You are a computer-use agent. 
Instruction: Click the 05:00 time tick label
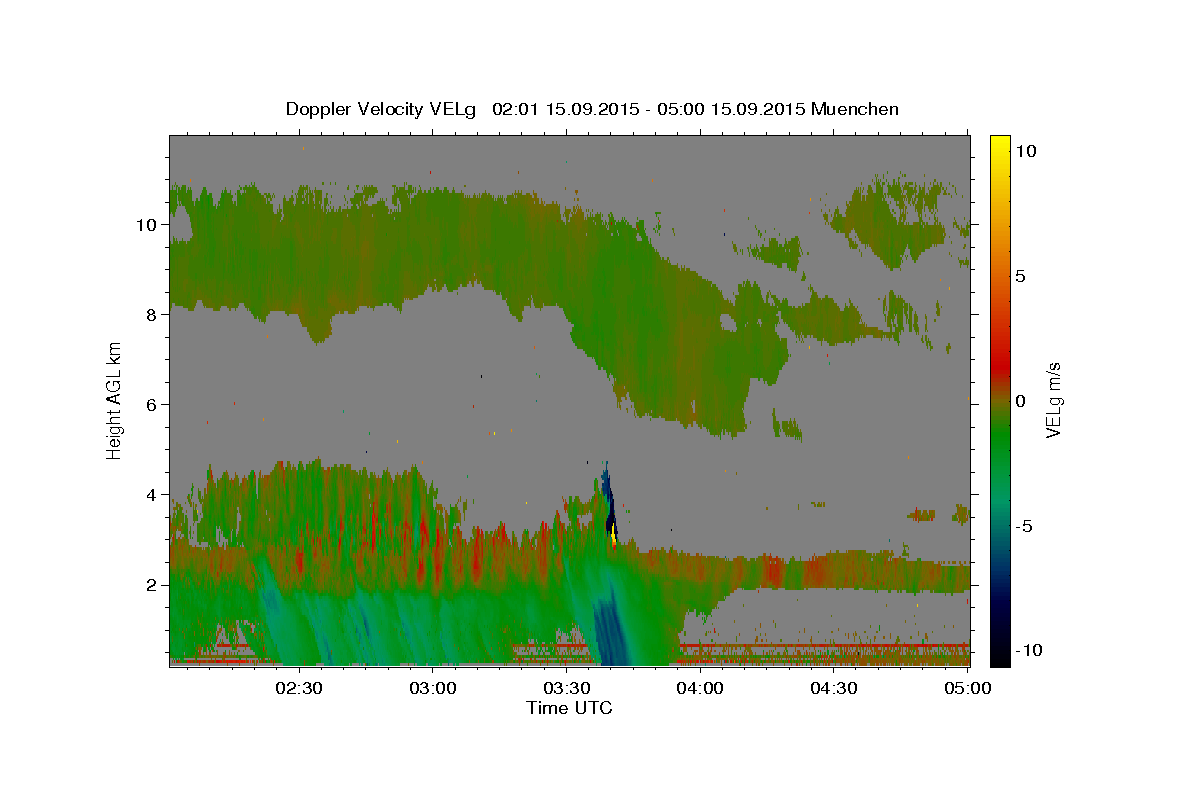point(968,688)
